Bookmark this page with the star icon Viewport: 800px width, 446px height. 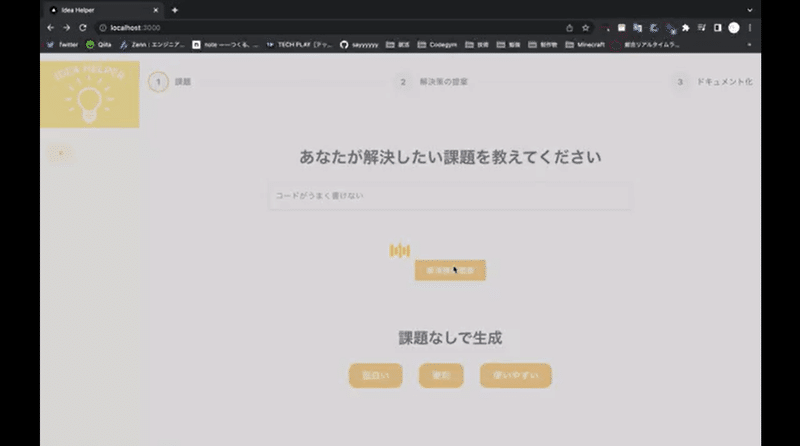tap(586, 28)
